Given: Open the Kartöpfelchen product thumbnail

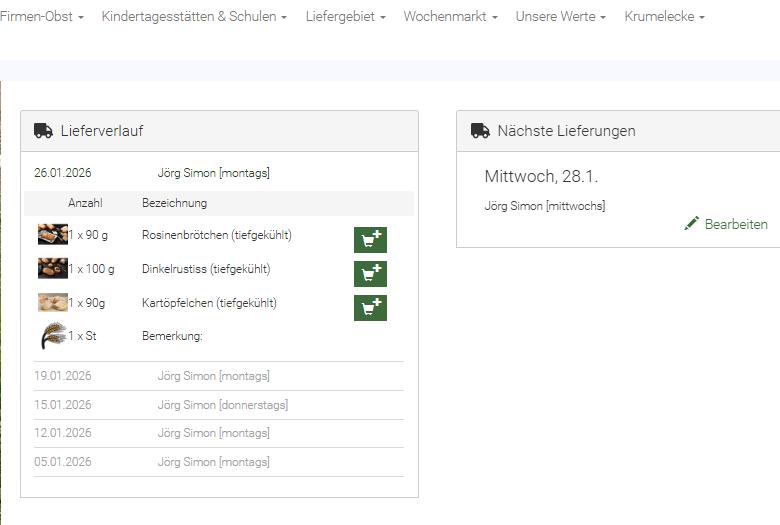Looking at the screenshot, I should 53,303.
